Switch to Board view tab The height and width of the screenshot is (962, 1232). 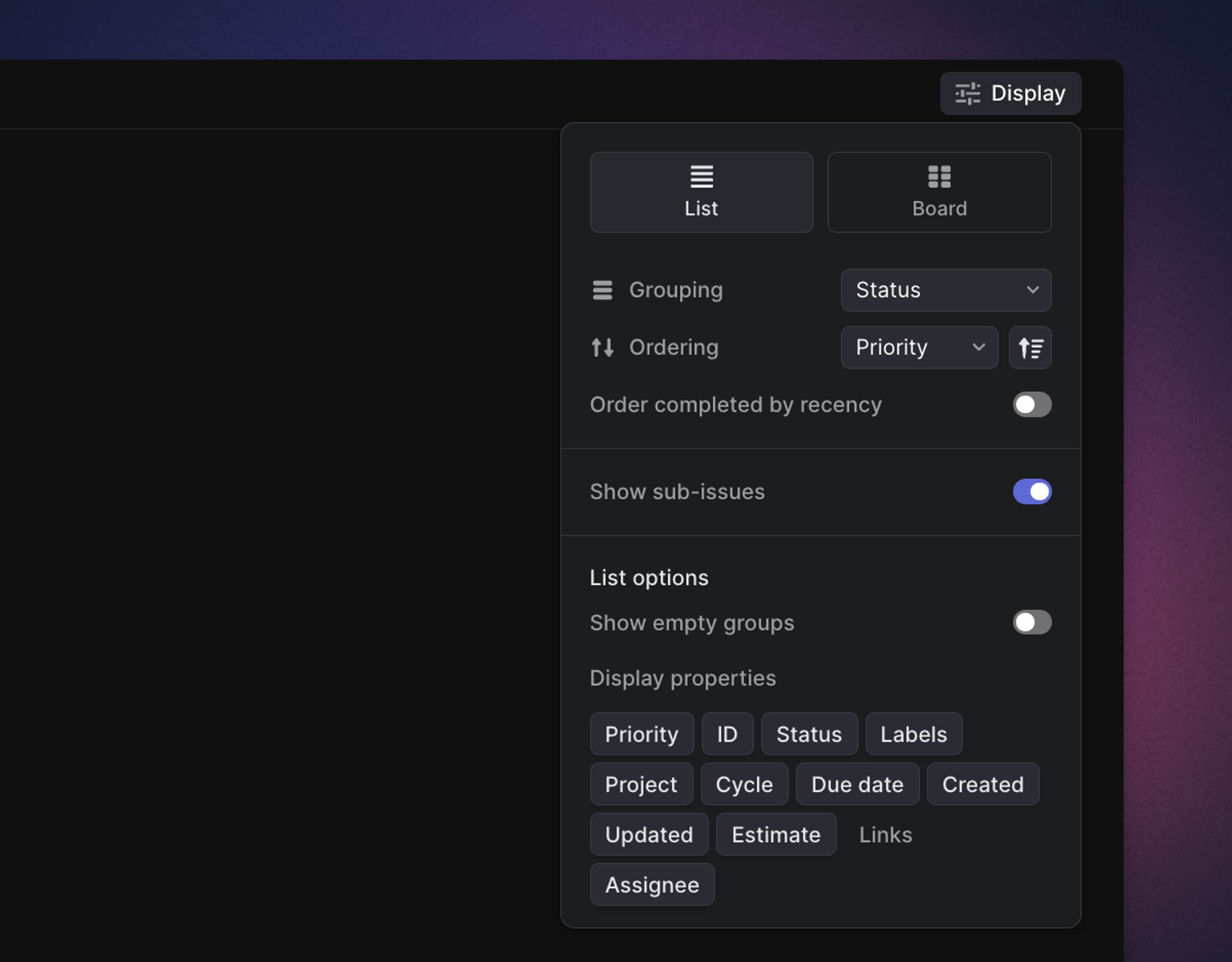tap(939, 193)
